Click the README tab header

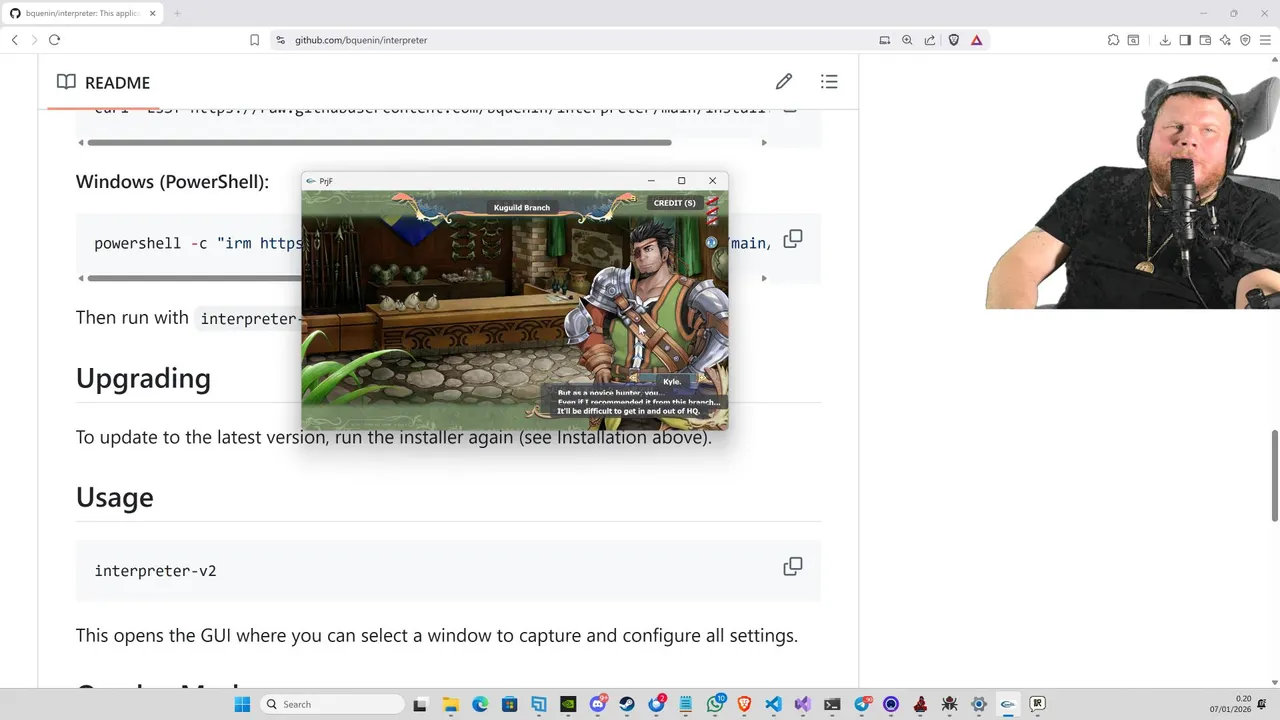[x=103, y=83]
